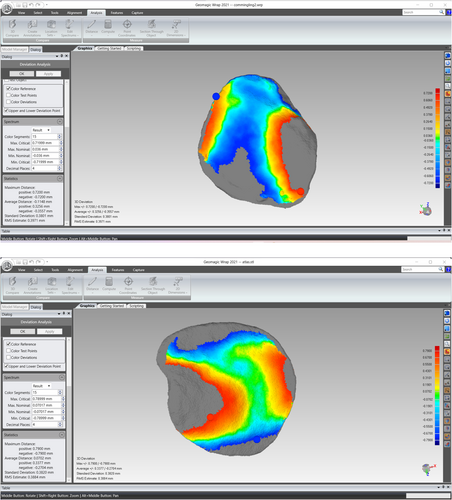Click OK in commingling2.wrp Deviation Analysis dialog
The width and height of the screenshot is (452, 500).
22,74
